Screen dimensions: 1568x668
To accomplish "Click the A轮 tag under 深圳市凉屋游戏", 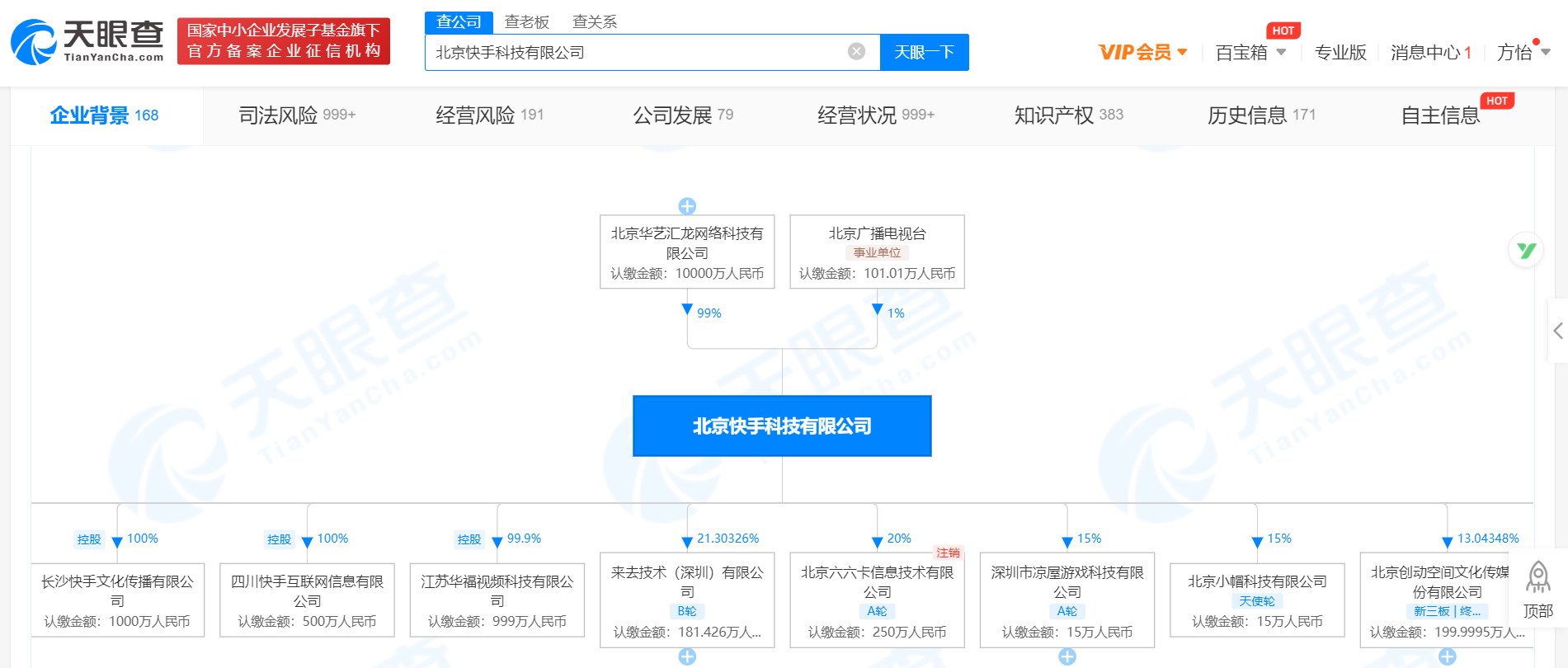I will 1067,611.
